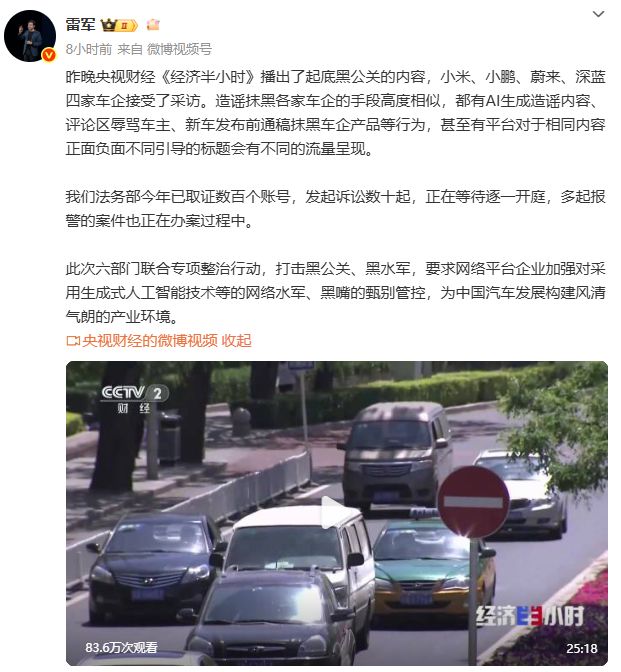Click the 8小时前 timestamp
Screen dimensions: 621x672
click(x=89, y=49)
